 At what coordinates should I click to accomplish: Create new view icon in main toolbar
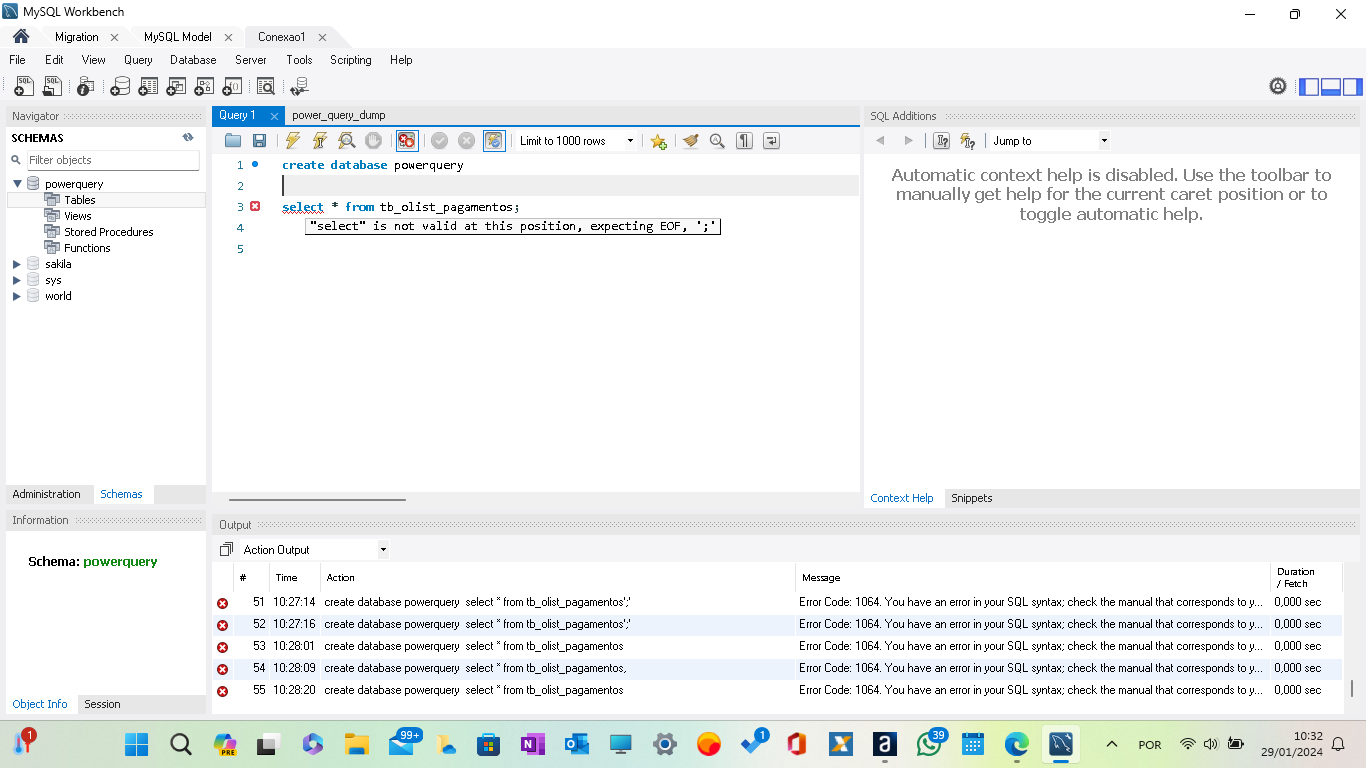[176, 87]
